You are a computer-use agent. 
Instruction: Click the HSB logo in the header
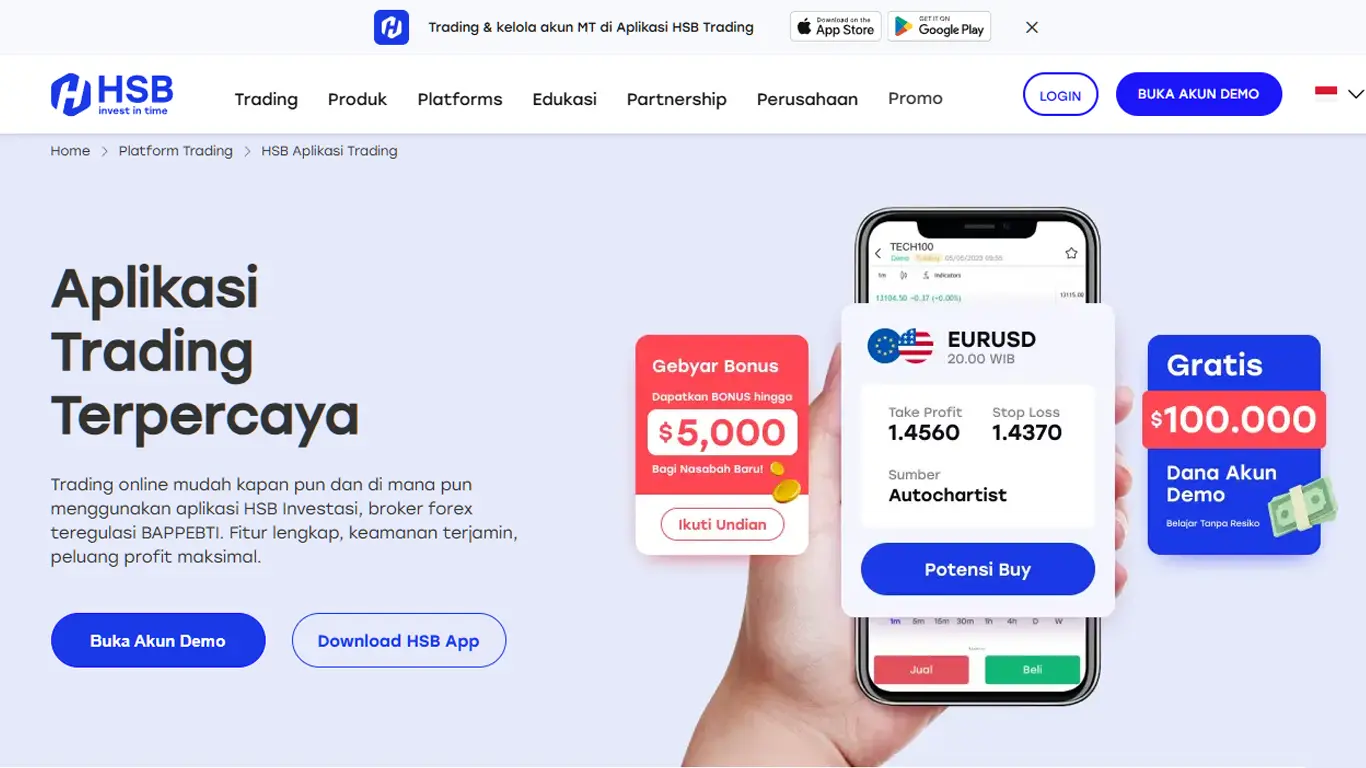click(x=112, y=94)
